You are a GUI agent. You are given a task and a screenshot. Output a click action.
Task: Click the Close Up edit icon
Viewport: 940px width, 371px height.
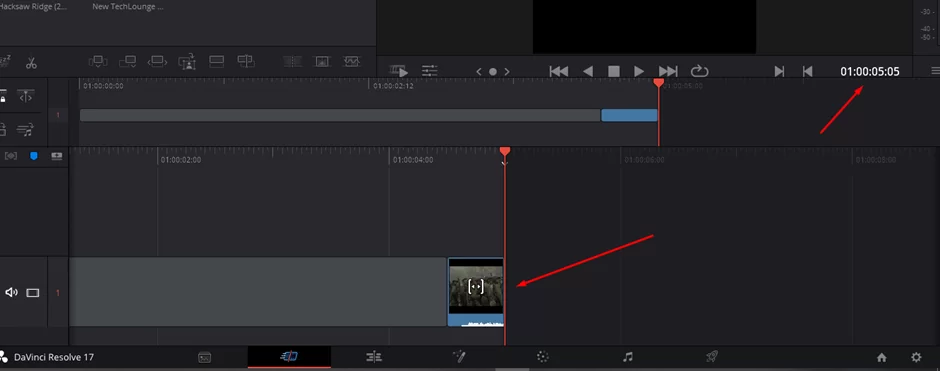[x=188, y=62]
